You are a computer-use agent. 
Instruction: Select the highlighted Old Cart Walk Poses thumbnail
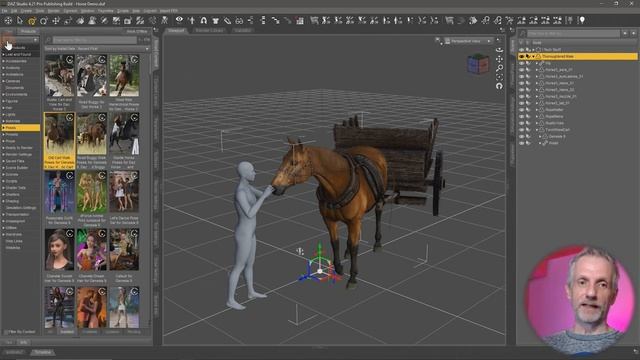pyautogui.click(x=59, y=141)
